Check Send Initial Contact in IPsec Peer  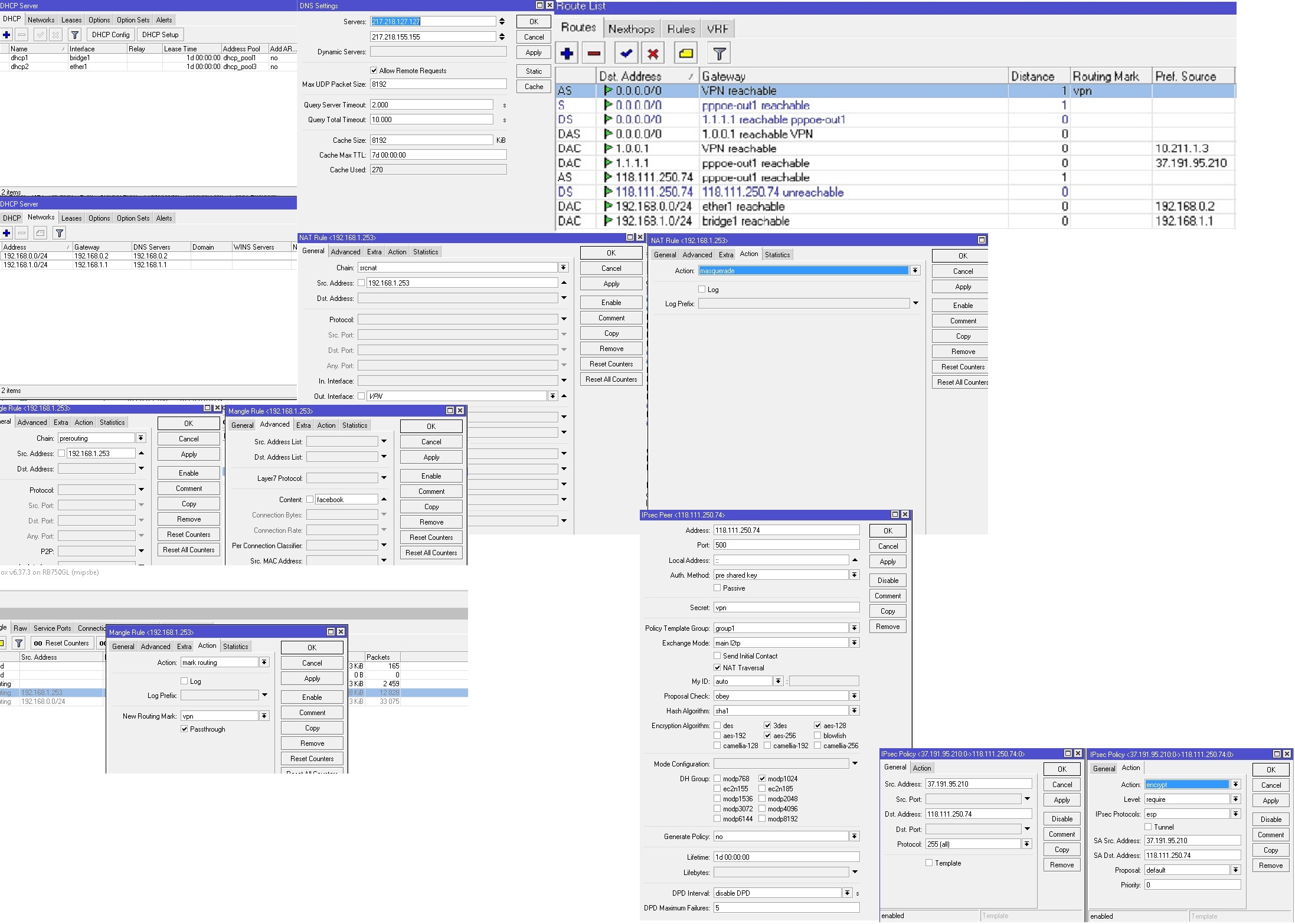coord(717,656)
